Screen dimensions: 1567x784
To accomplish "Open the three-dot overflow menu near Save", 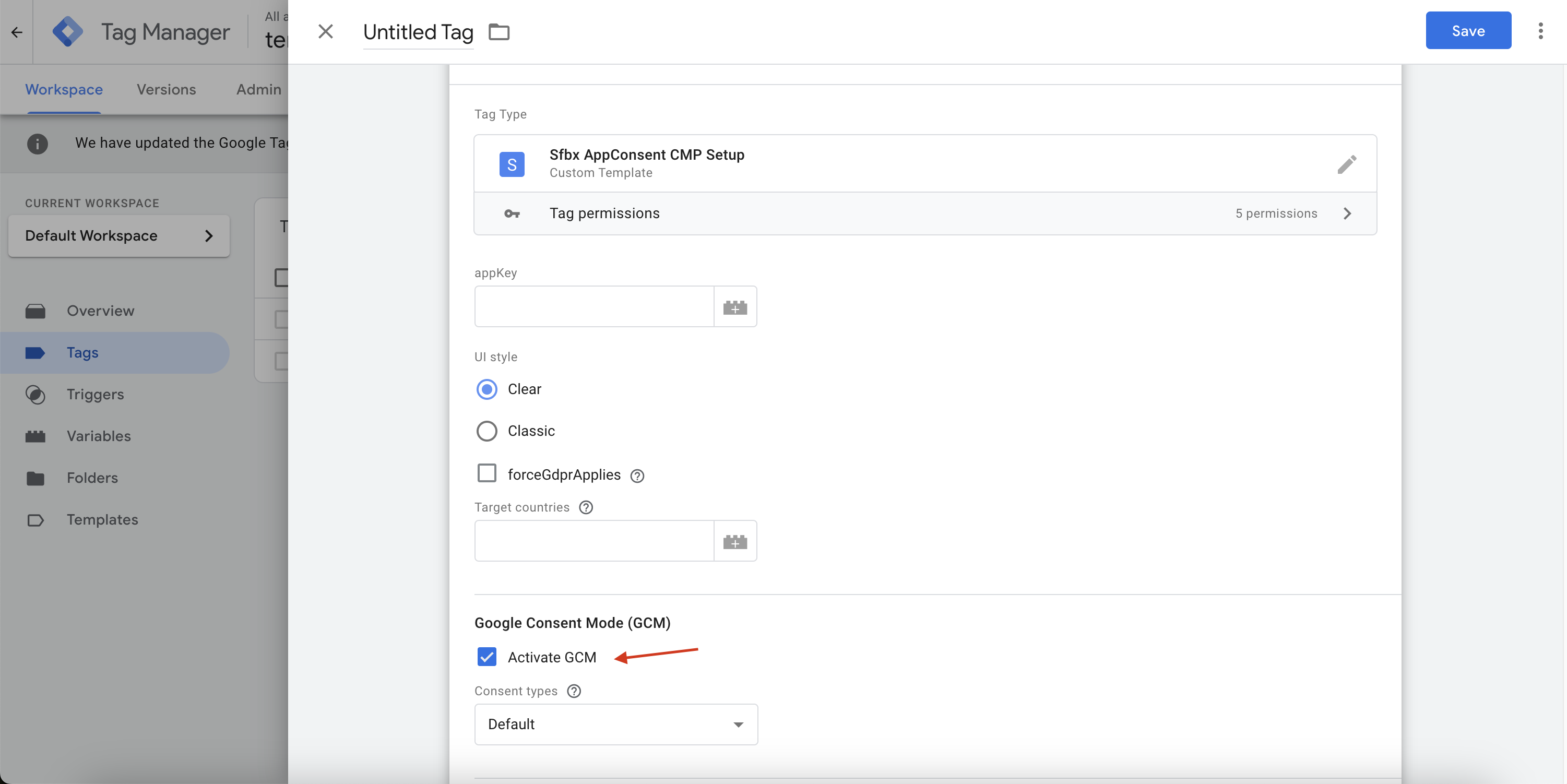I will 1541,30.
